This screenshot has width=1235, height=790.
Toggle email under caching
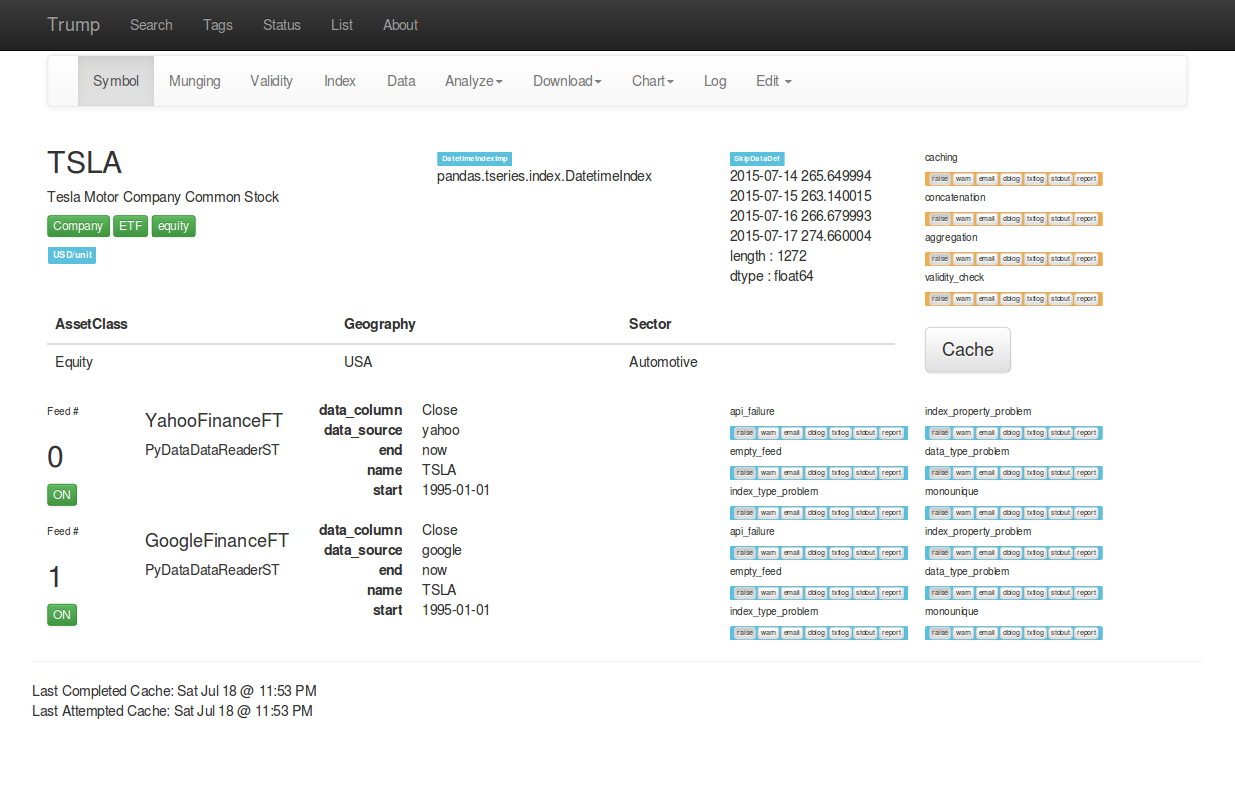click(986, 179)
